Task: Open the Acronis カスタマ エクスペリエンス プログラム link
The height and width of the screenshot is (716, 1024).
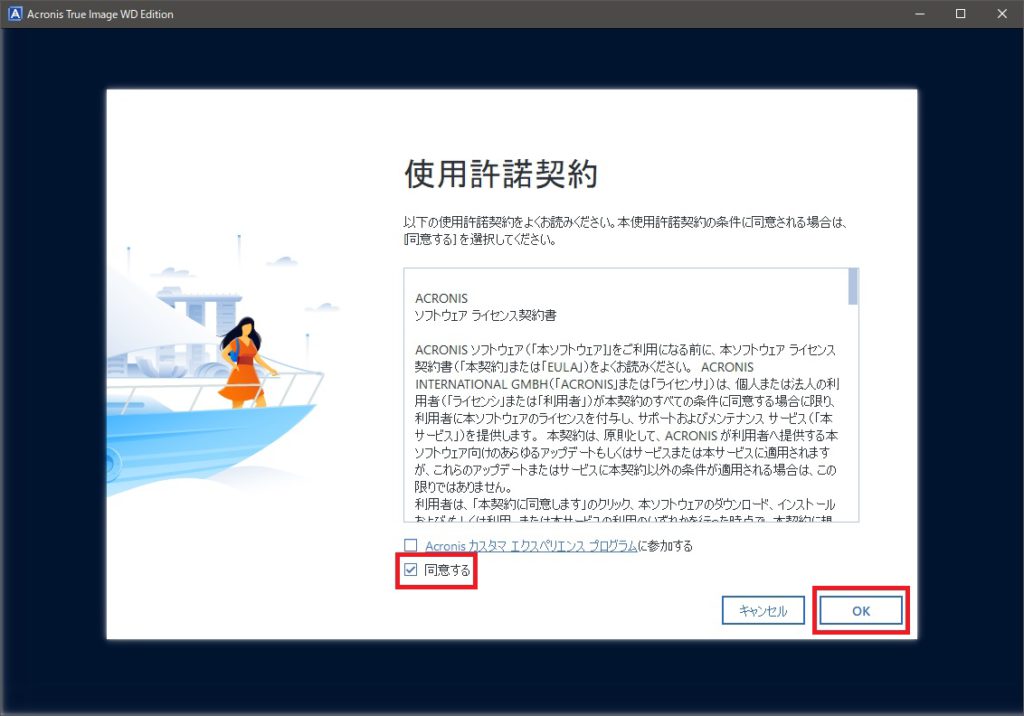Action: [531, 545]
